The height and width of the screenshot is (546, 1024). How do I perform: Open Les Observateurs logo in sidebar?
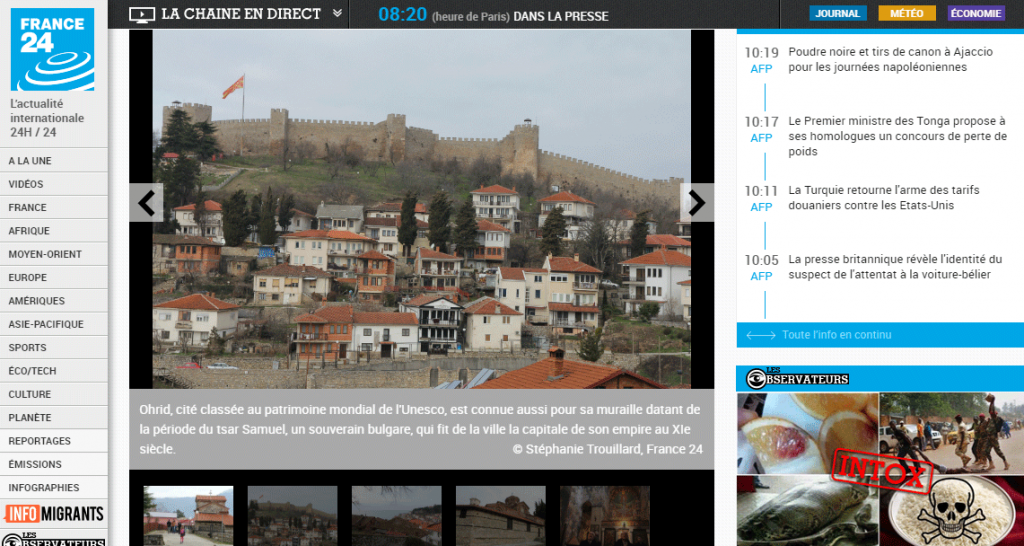(54, 538)
